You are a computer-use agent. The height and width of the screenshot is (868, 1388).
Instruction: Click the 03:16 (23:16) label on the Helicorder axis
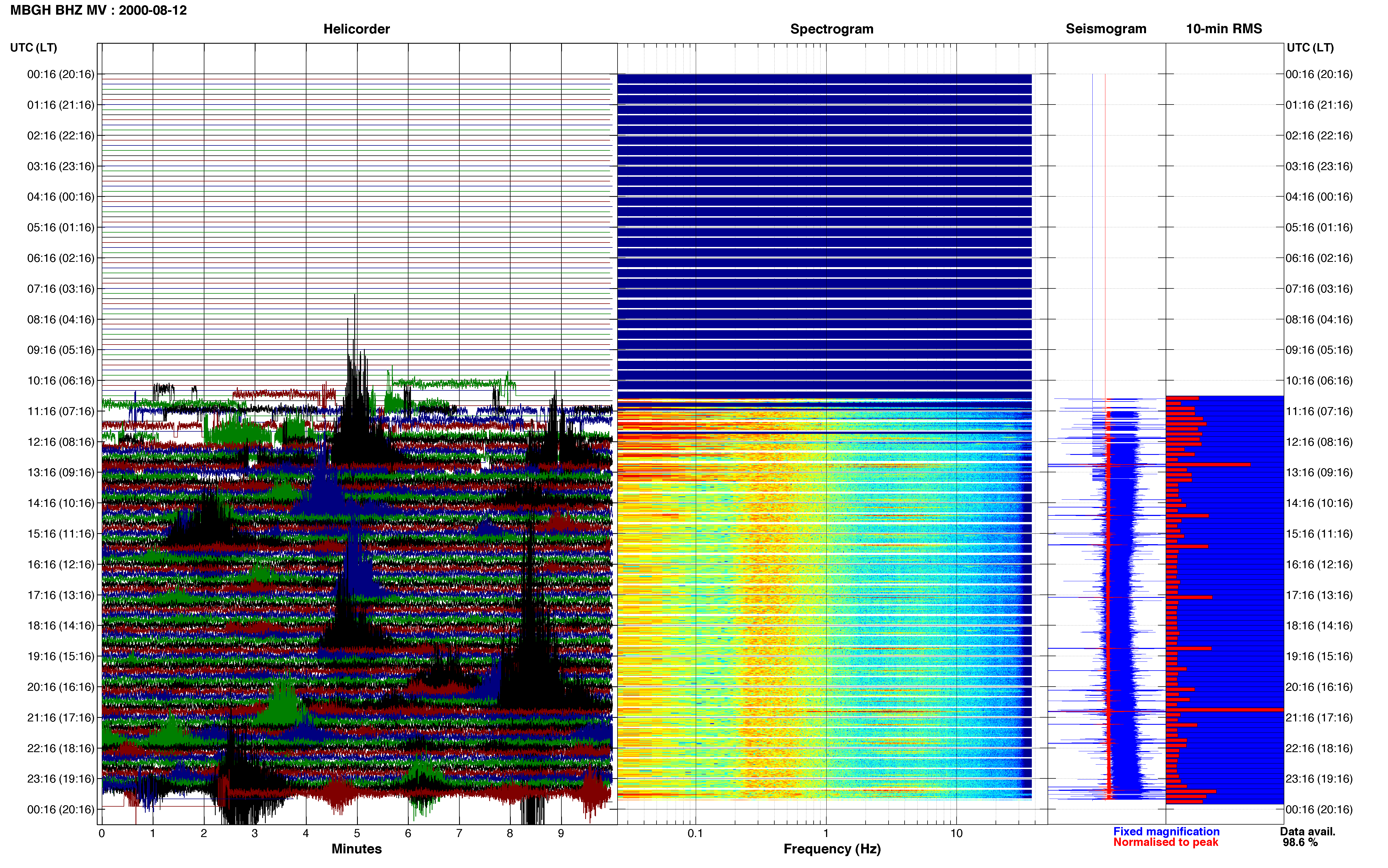[60, 166]
